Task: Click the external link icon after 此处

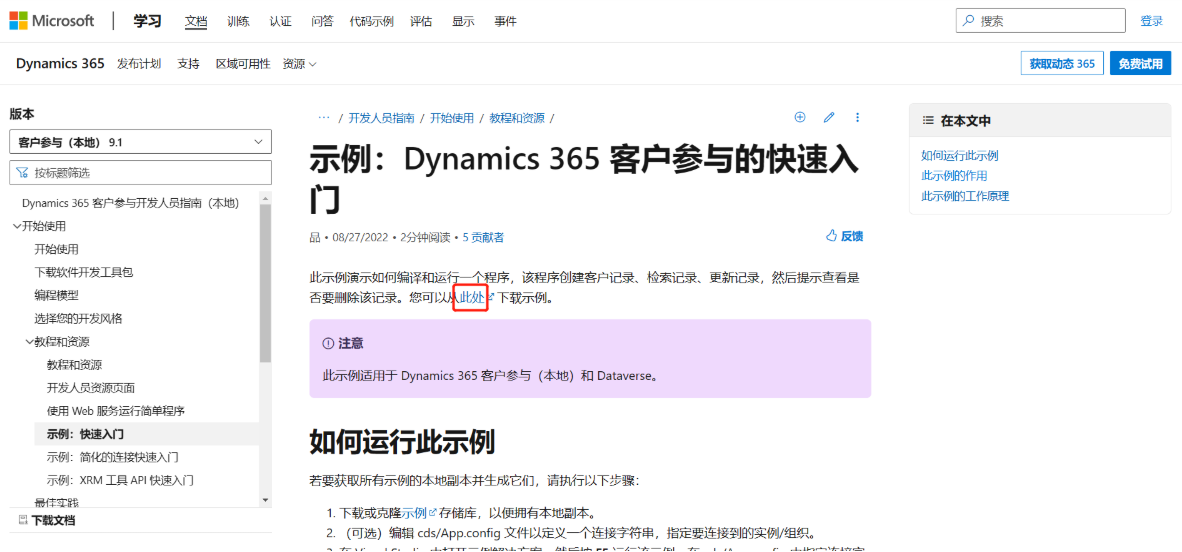Action: (x=491, y=298)
